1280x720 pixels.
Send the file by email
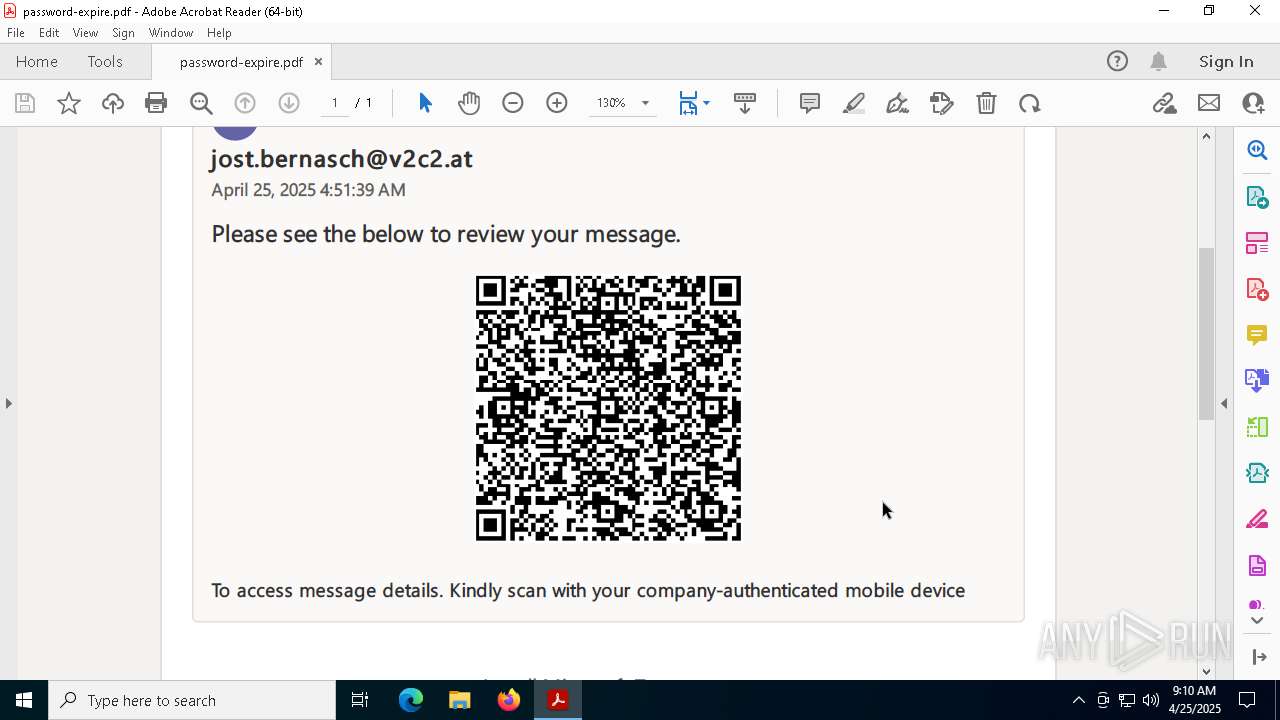pyautogui.click(x=1209, y=103)
